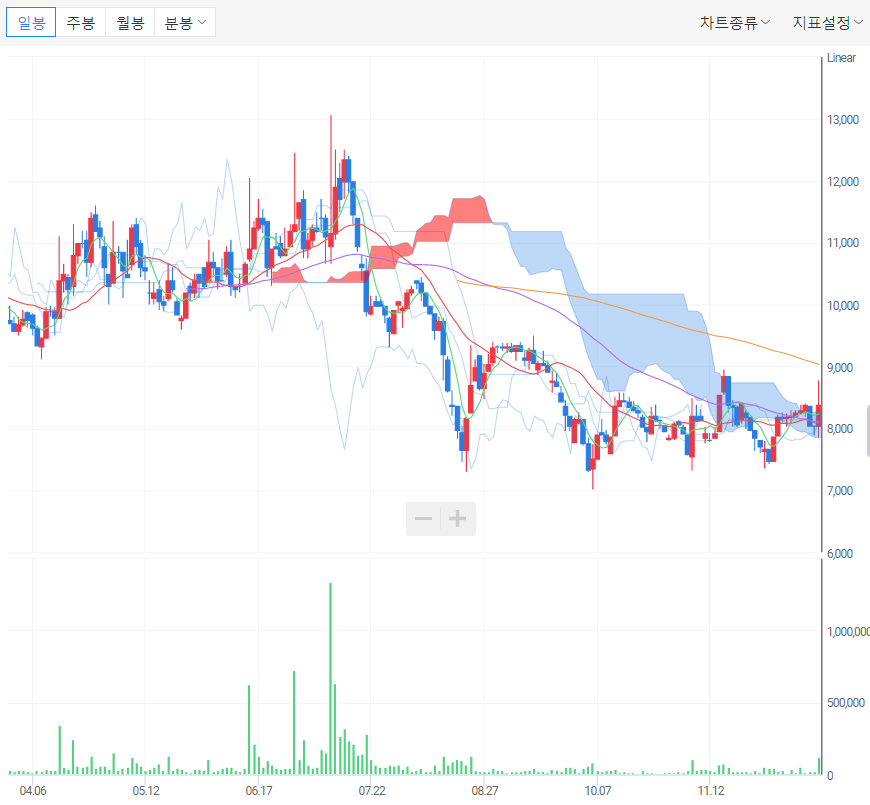Click the 10.07 date axis label
Viewport: 870px width, 805px height.
[598, 791]
